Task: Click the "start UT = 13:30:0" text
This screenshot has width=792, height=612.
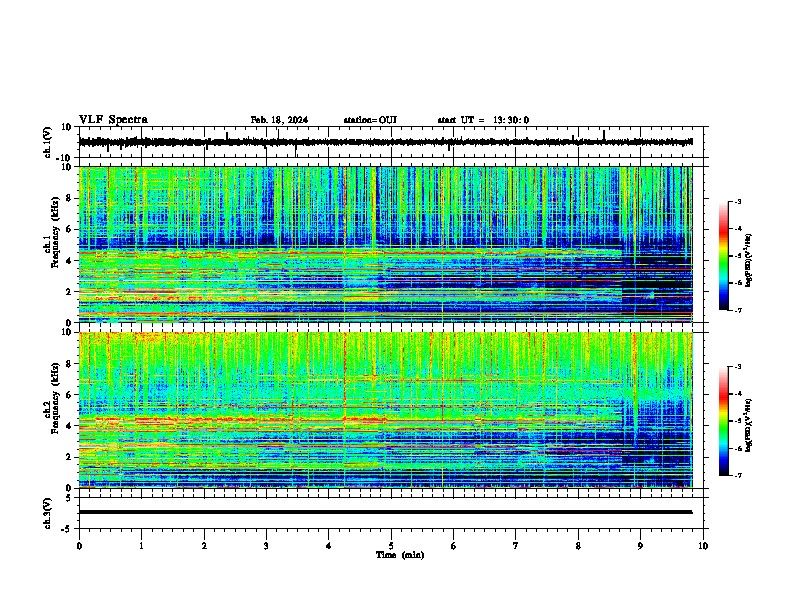Action: [483, 120]
